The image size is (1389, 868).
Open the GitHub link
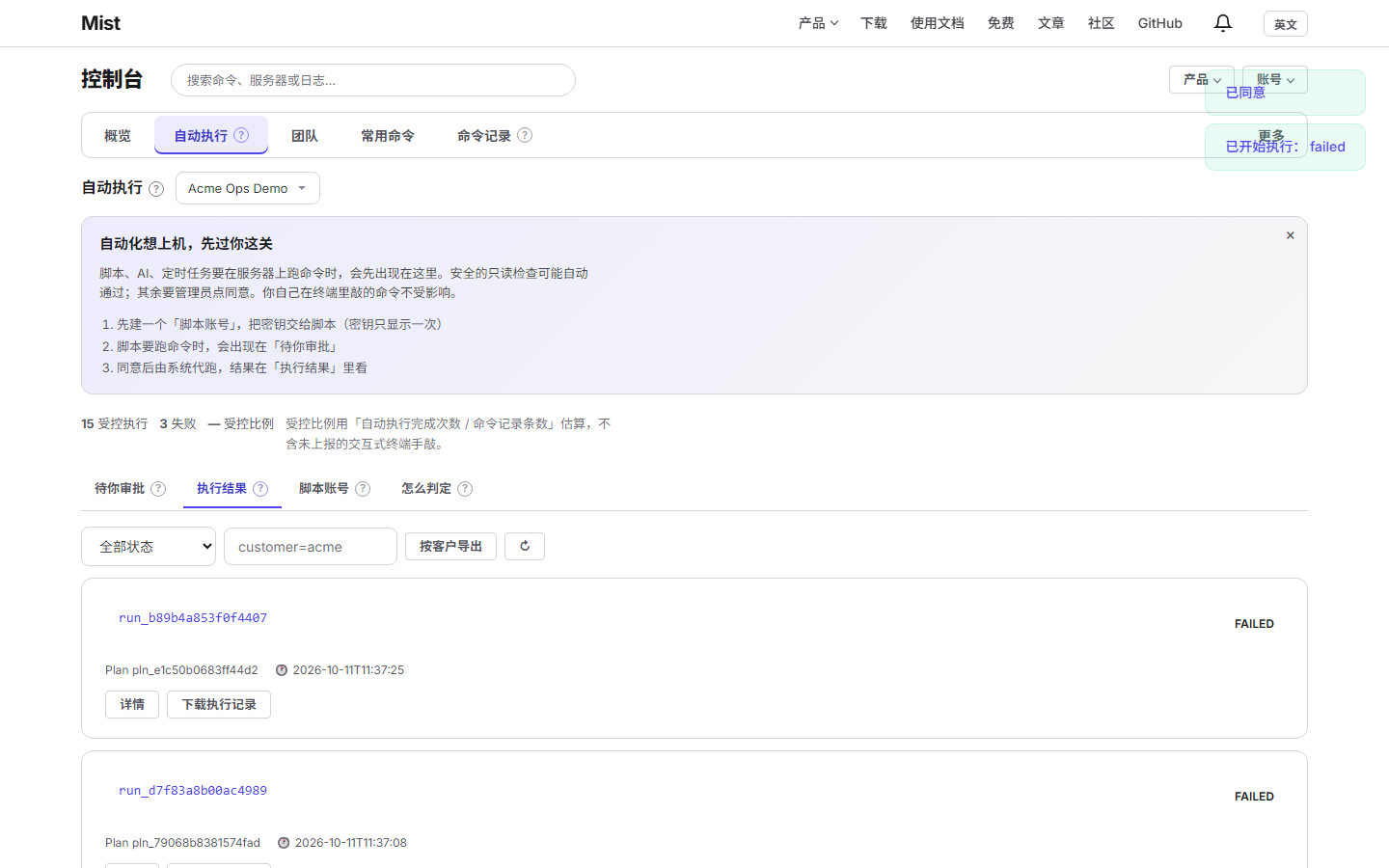point(1160,23)
